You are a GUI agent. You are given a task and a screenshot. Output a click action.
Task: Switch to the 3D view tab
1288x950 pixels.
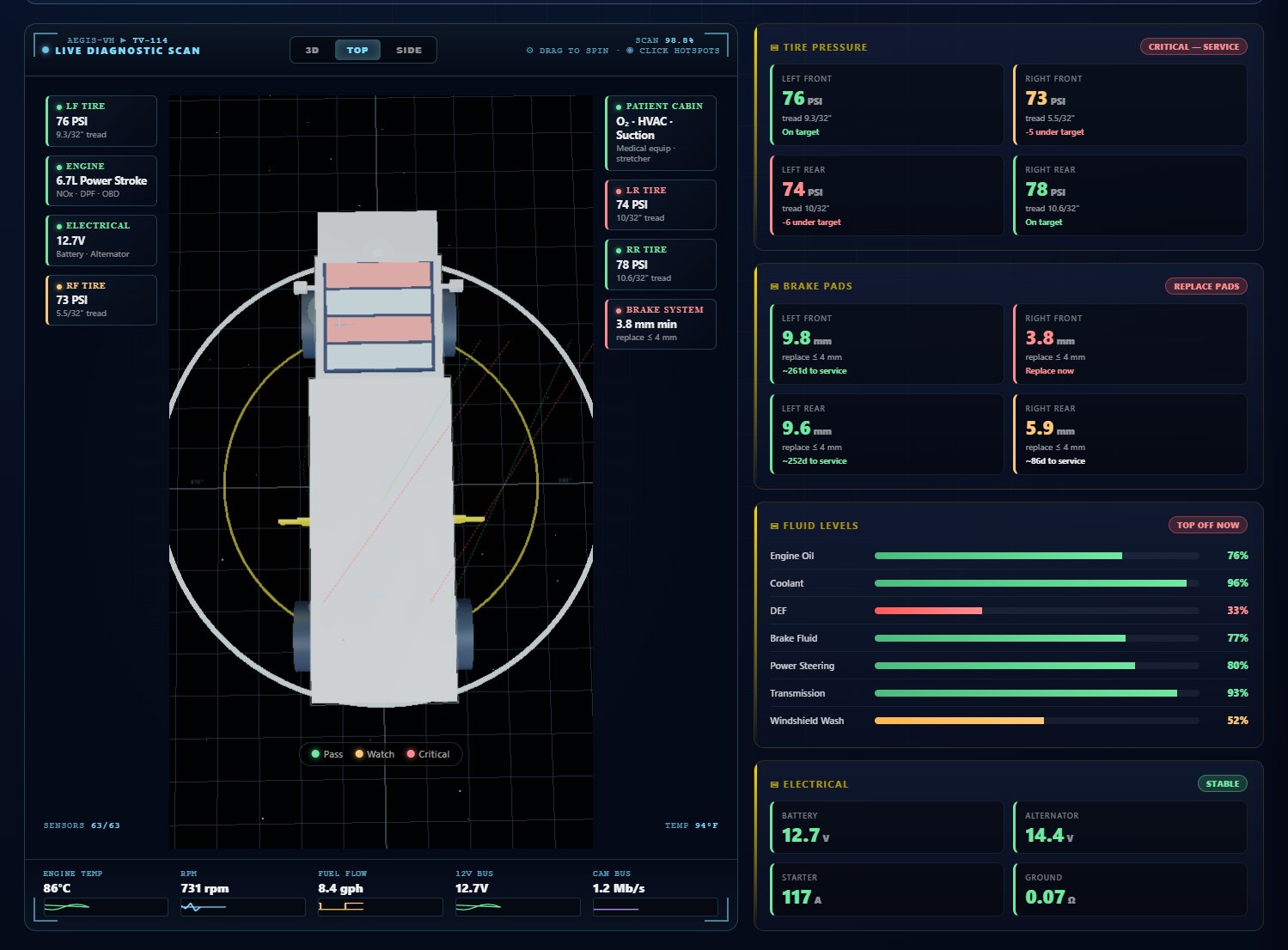tap(312, 50)
